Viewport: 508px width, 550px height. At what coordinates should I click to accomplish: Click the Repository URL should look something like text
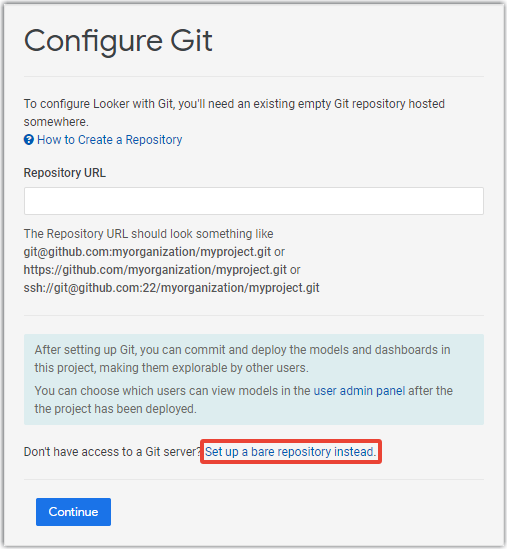pos(148,234)
